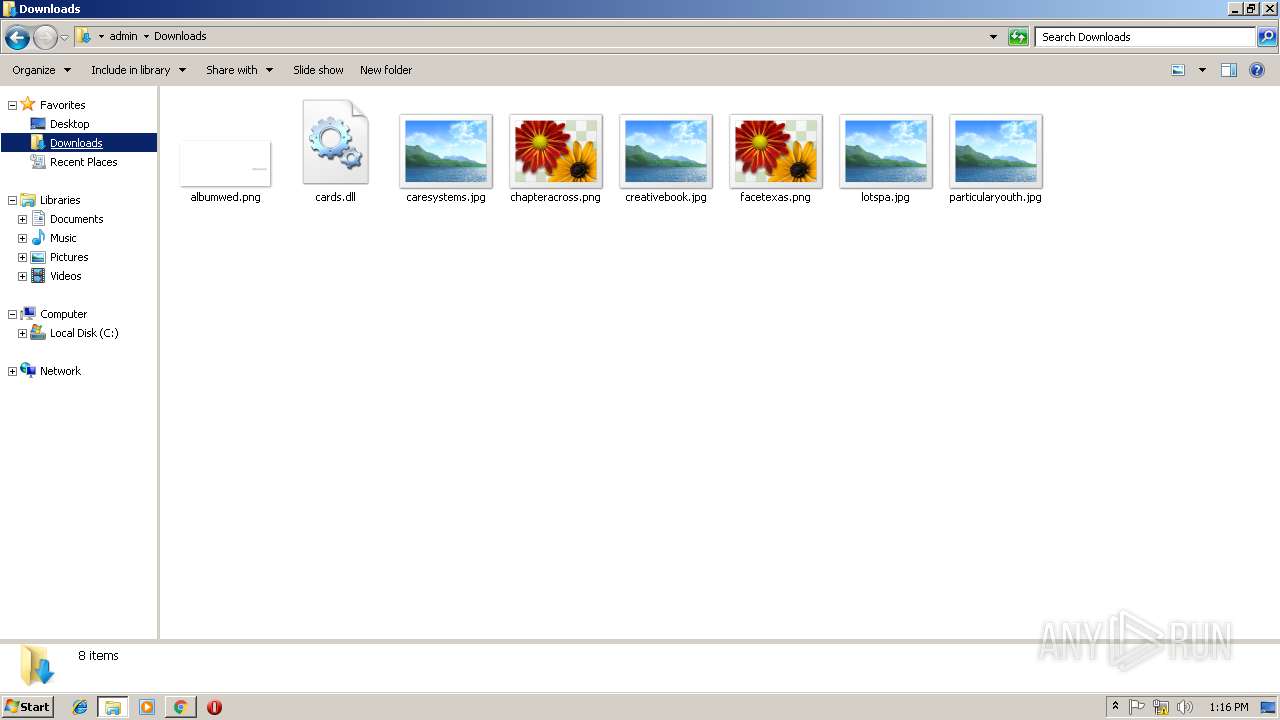Open help with the question mark icon
Image resolution: width=1280 pixels, height=720 pixels.
point(1258,70)
